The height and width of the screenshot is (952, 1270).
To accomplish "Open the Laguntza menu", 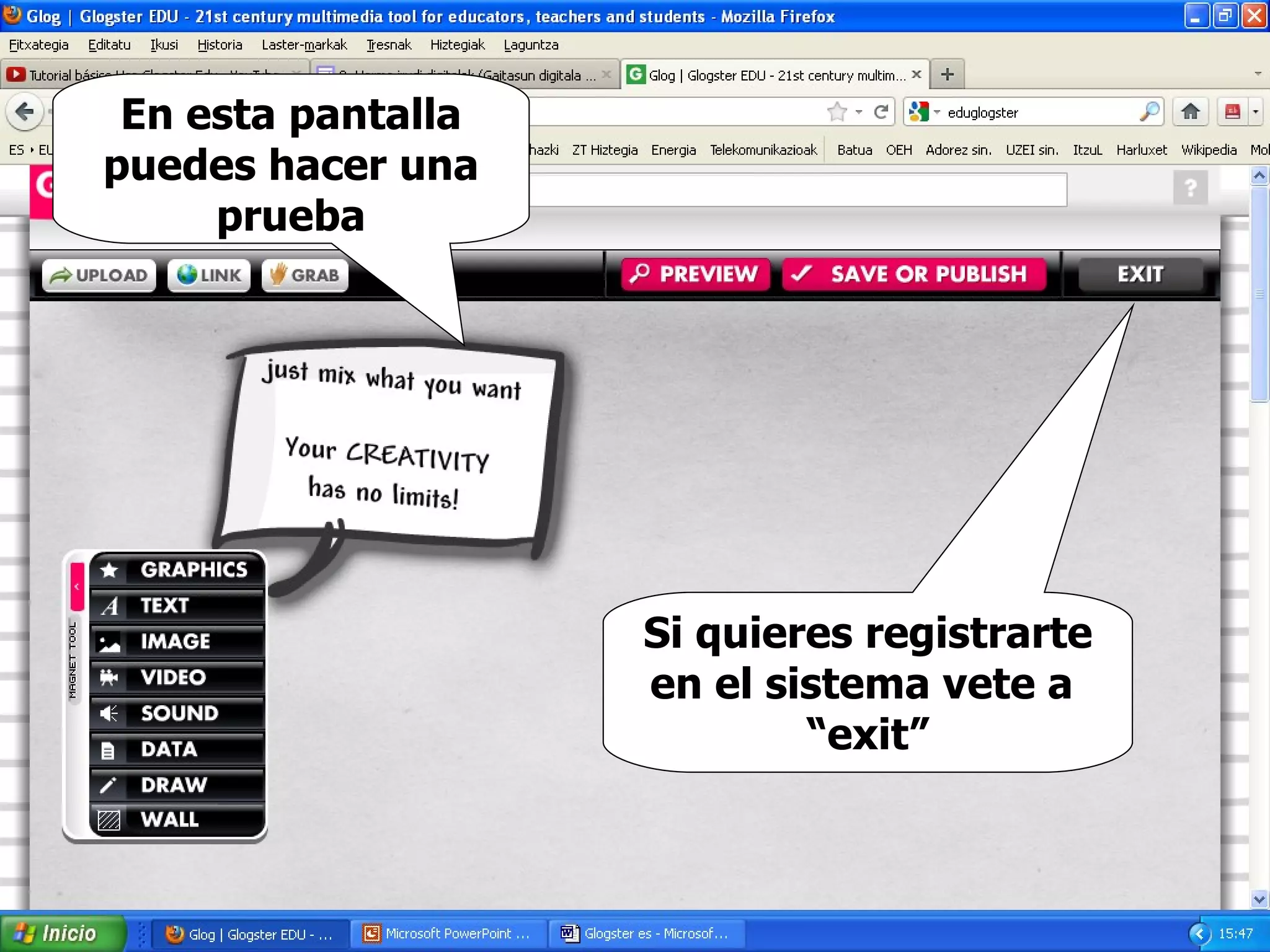I will (x=531, y=45).
